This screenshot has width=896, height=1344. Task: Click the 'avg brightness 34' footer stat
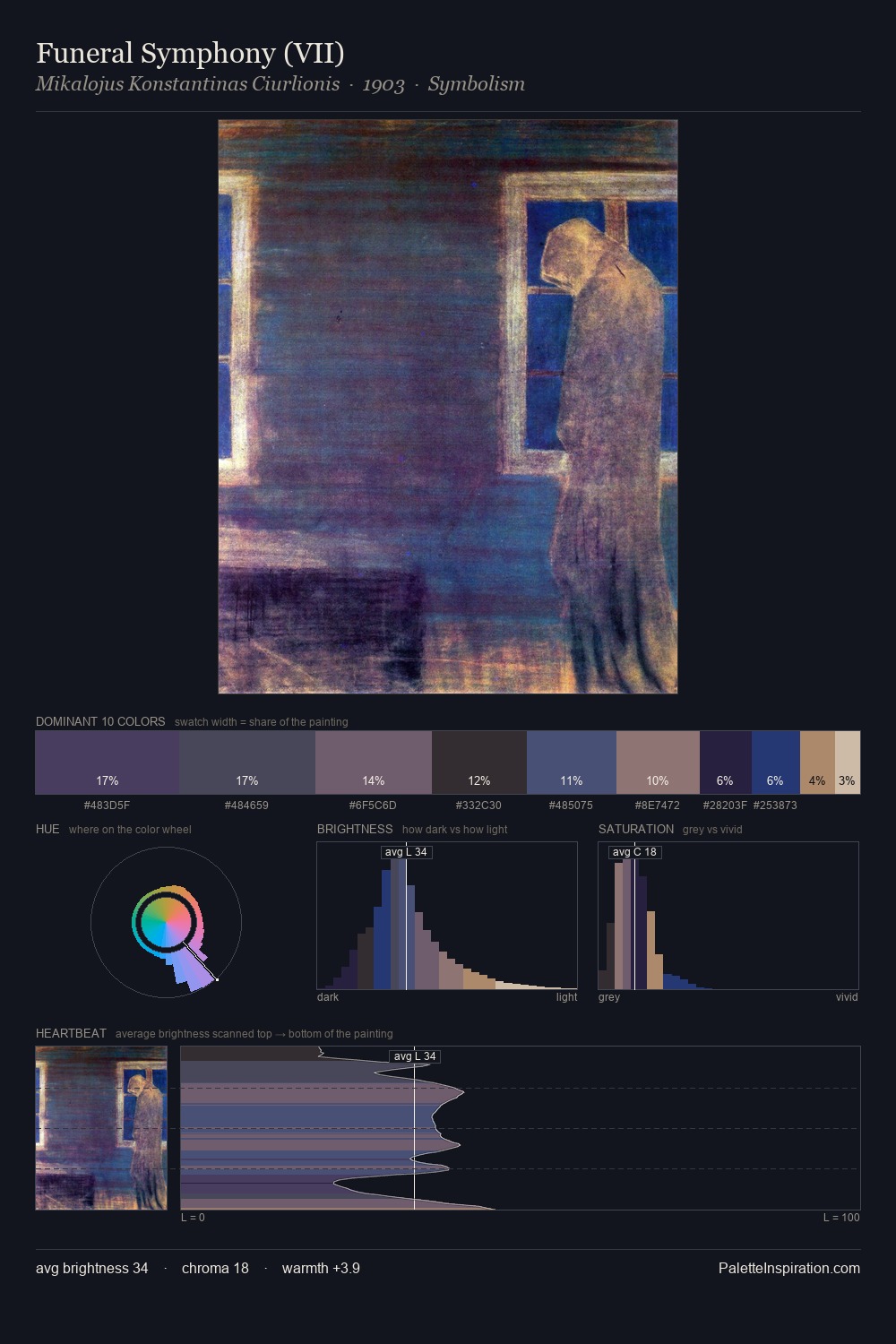pyautogui.click(x=92, y=1268)
